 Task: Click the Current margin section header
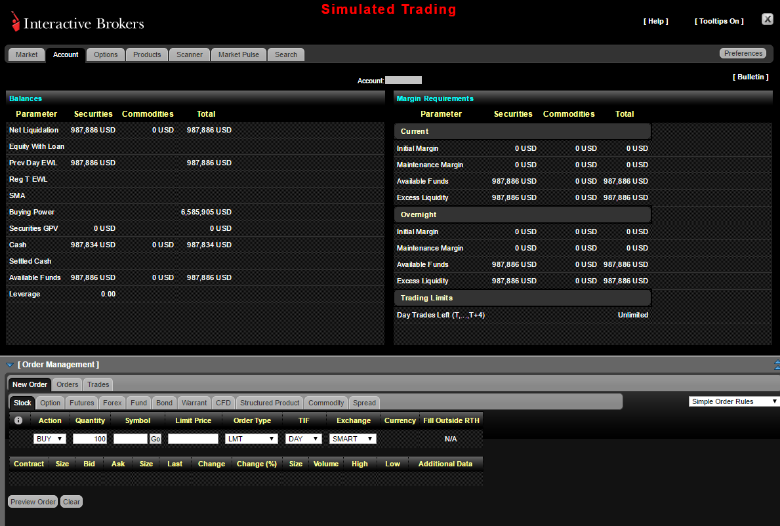[522, 131]
